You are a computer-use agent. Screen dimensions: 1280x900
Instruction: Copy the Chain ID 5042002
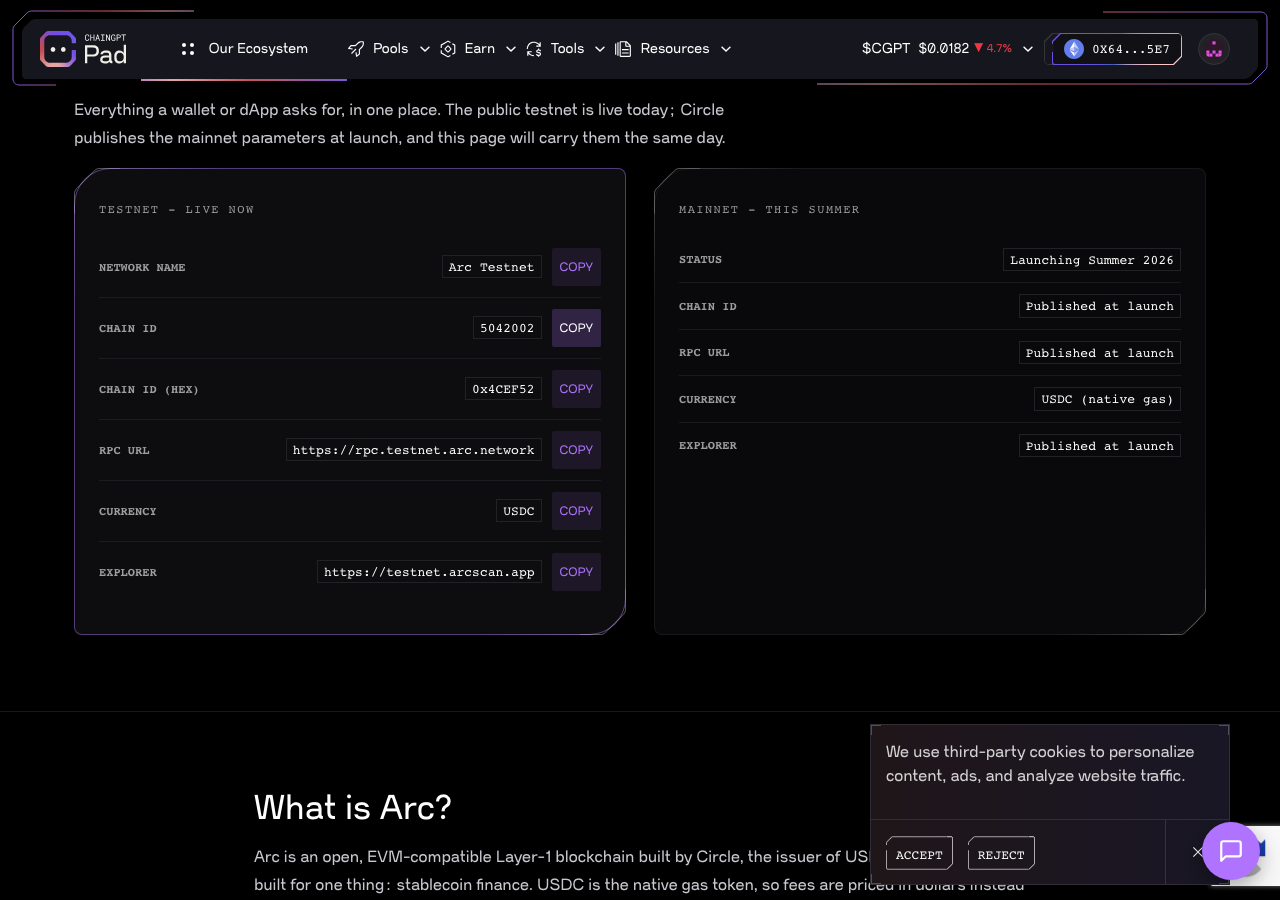tap(576, 328)
